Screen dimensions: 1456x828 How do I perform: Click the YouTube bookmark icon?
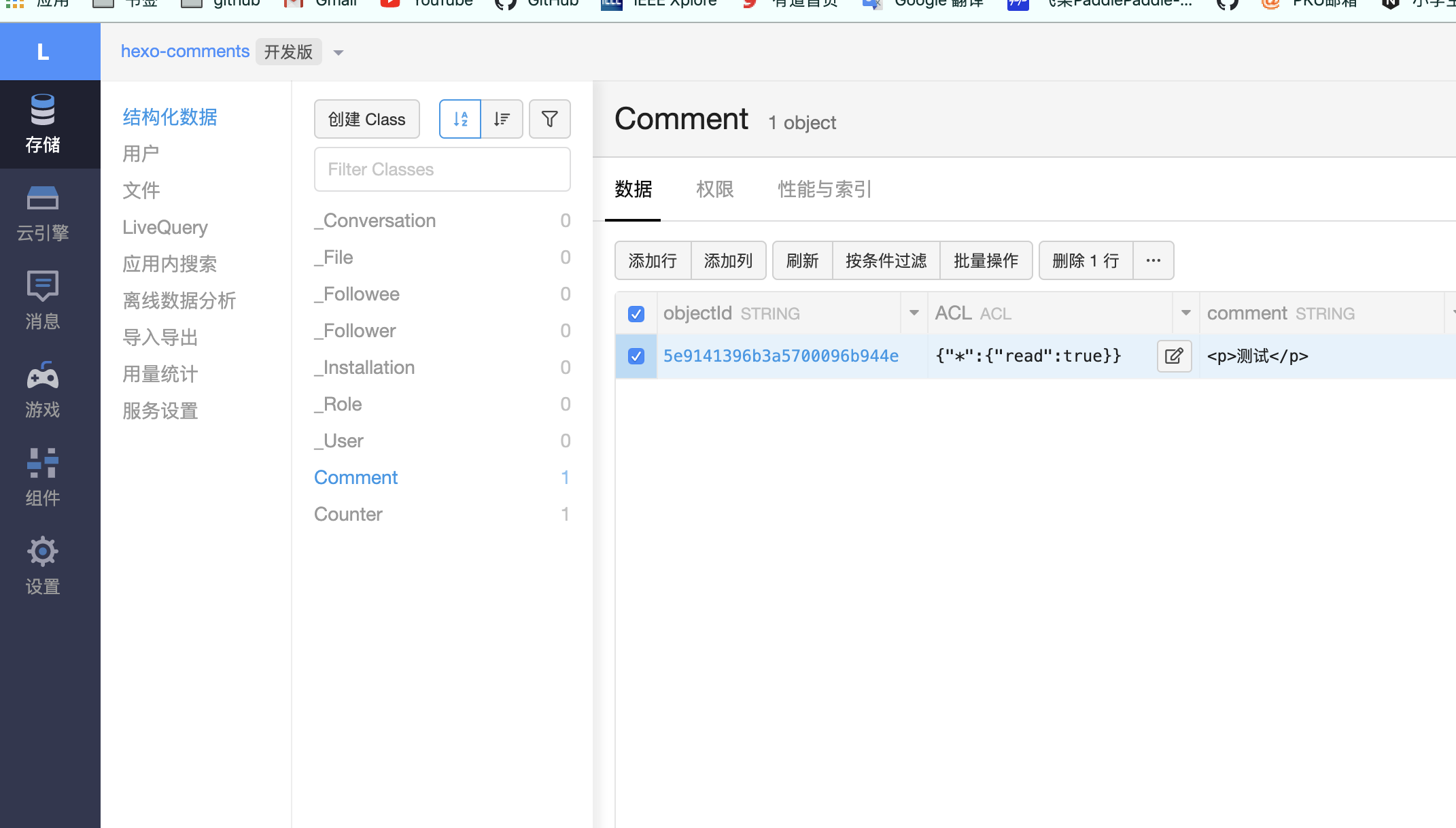[390, 4]
